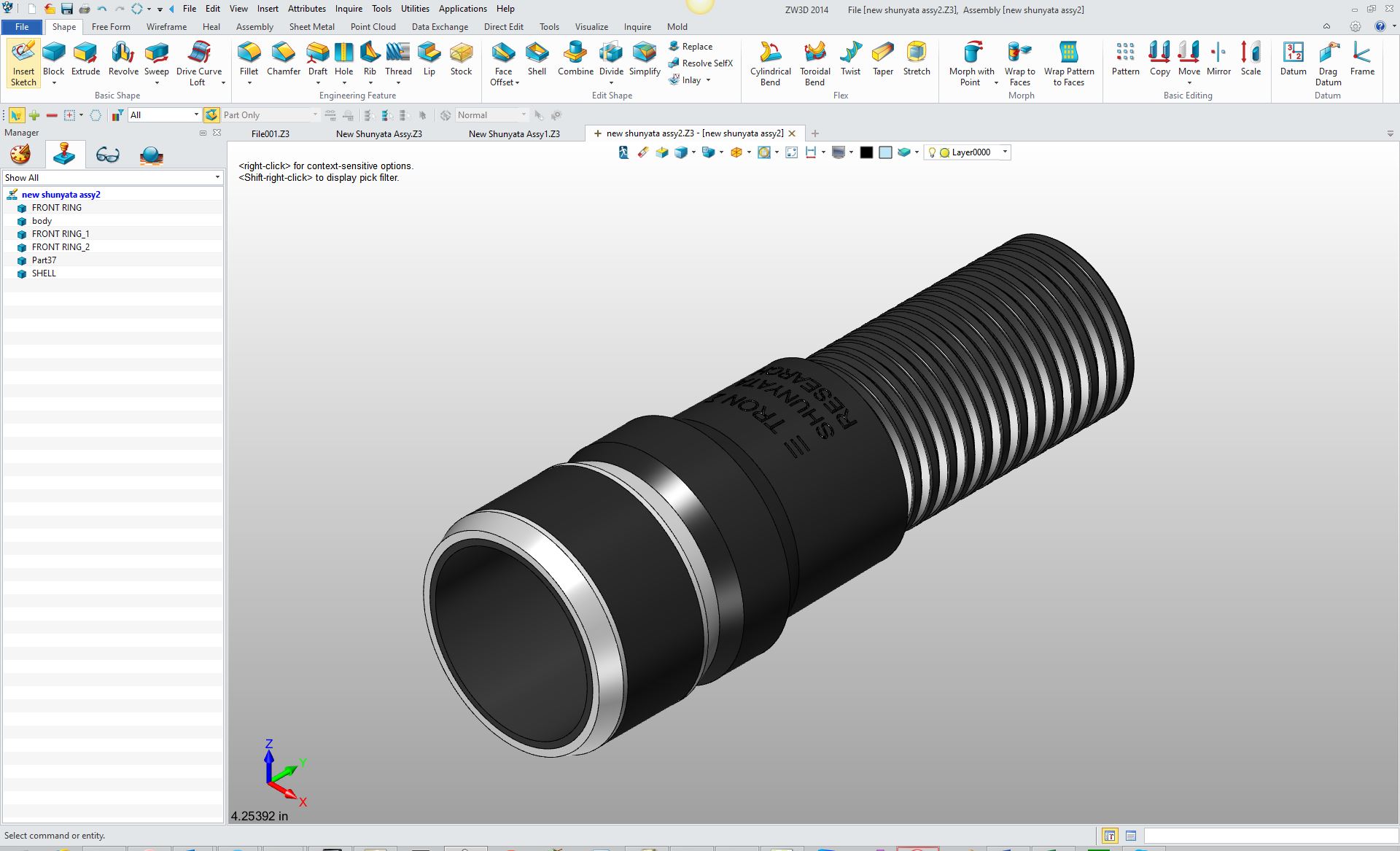This screenshot has height=851, width=1400.
Task: Select the Stretch tool
Action: click(x=917, y=59)
